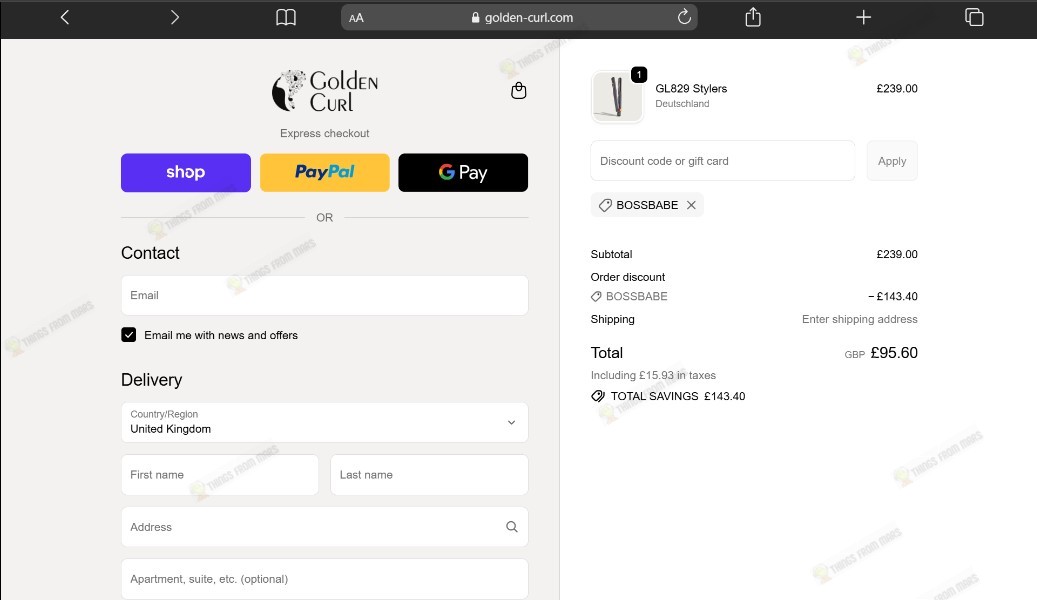Open the share sheet icon
1037x600 pixels.
(x=753, y=17)
